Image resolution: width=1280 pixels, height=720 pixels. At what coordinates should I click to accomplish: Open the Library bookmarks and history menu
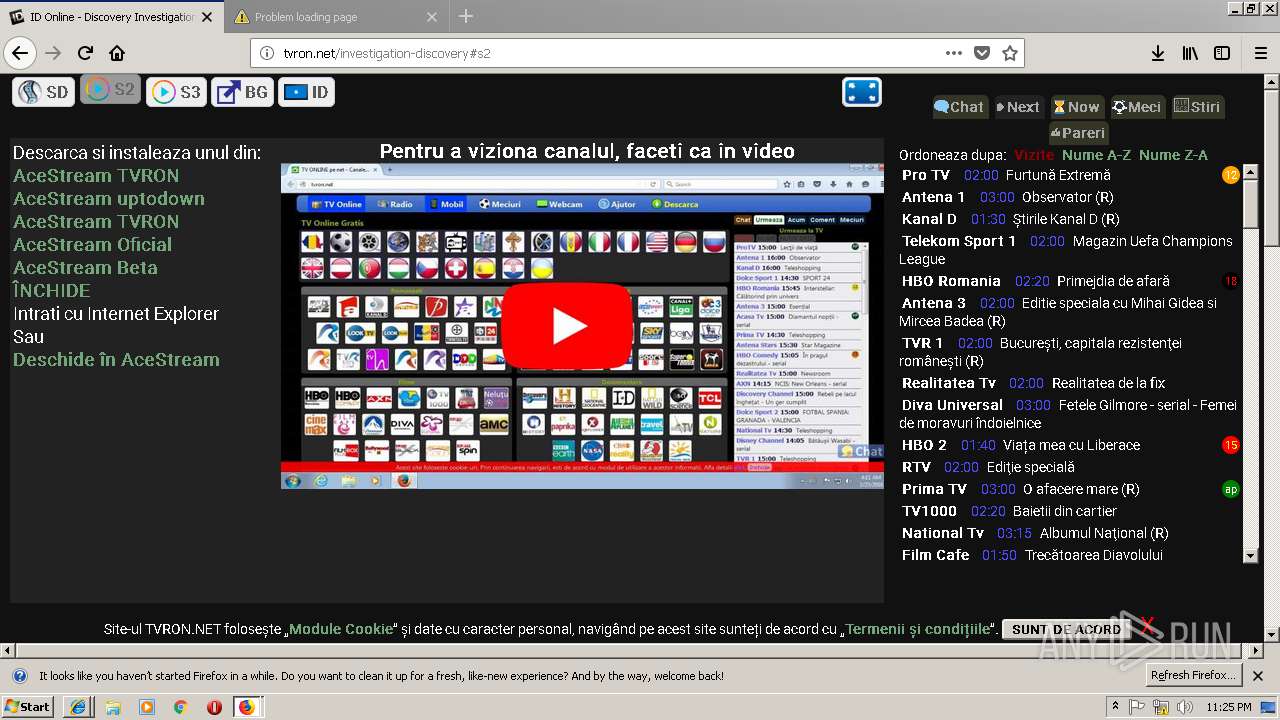[x=1190, y=53]
